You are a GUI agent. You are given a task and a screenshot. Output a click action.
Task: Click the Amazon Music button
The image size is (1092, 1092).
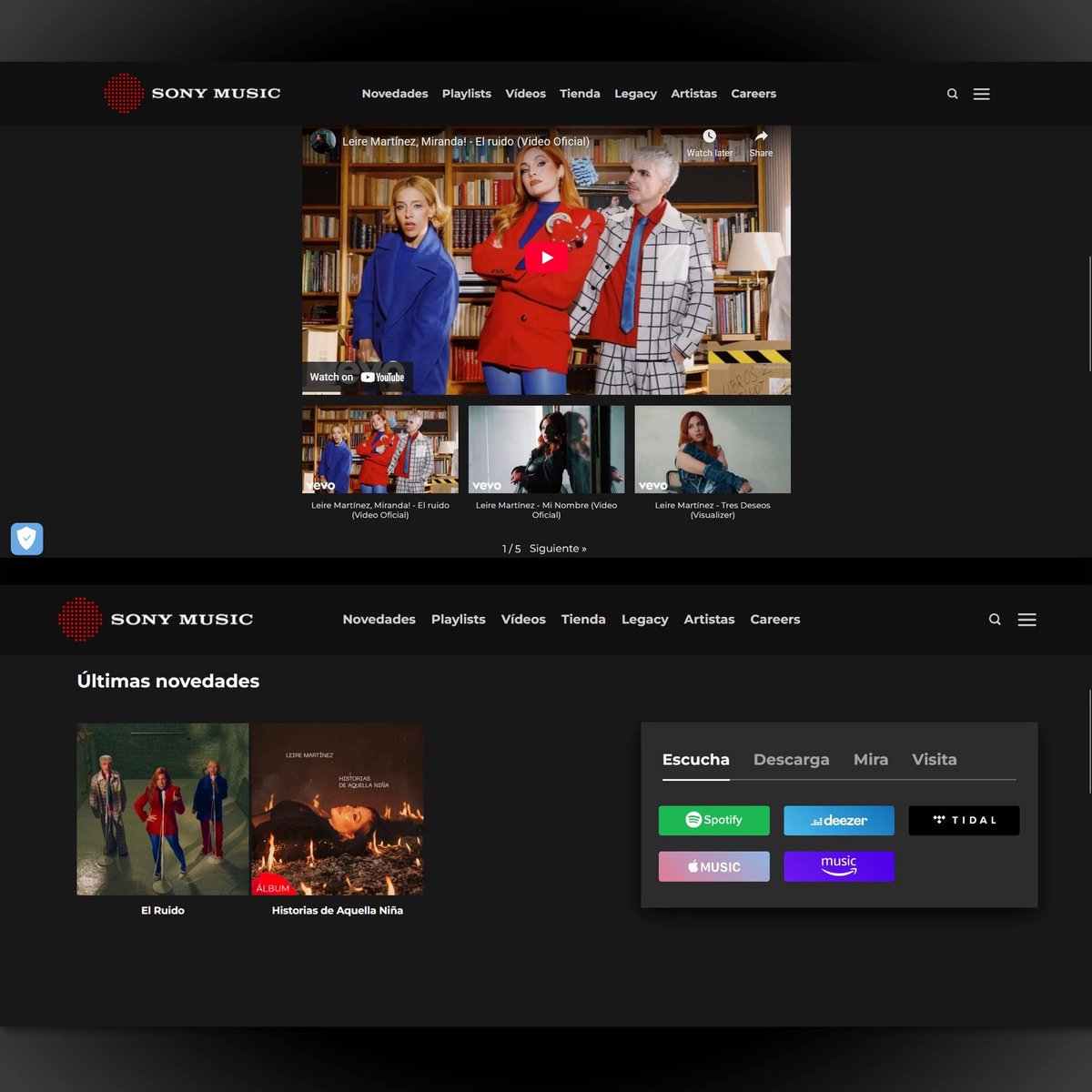839,866
